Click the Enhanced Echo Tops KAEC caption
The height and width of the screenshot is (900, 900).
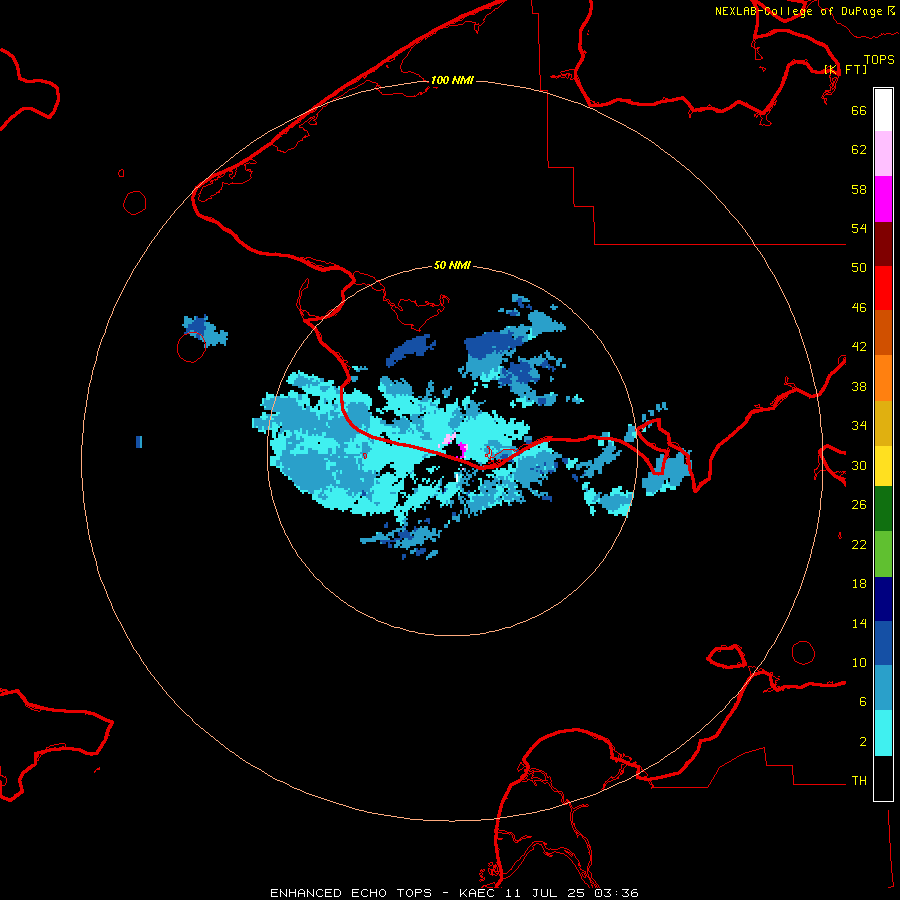[454, 893]
